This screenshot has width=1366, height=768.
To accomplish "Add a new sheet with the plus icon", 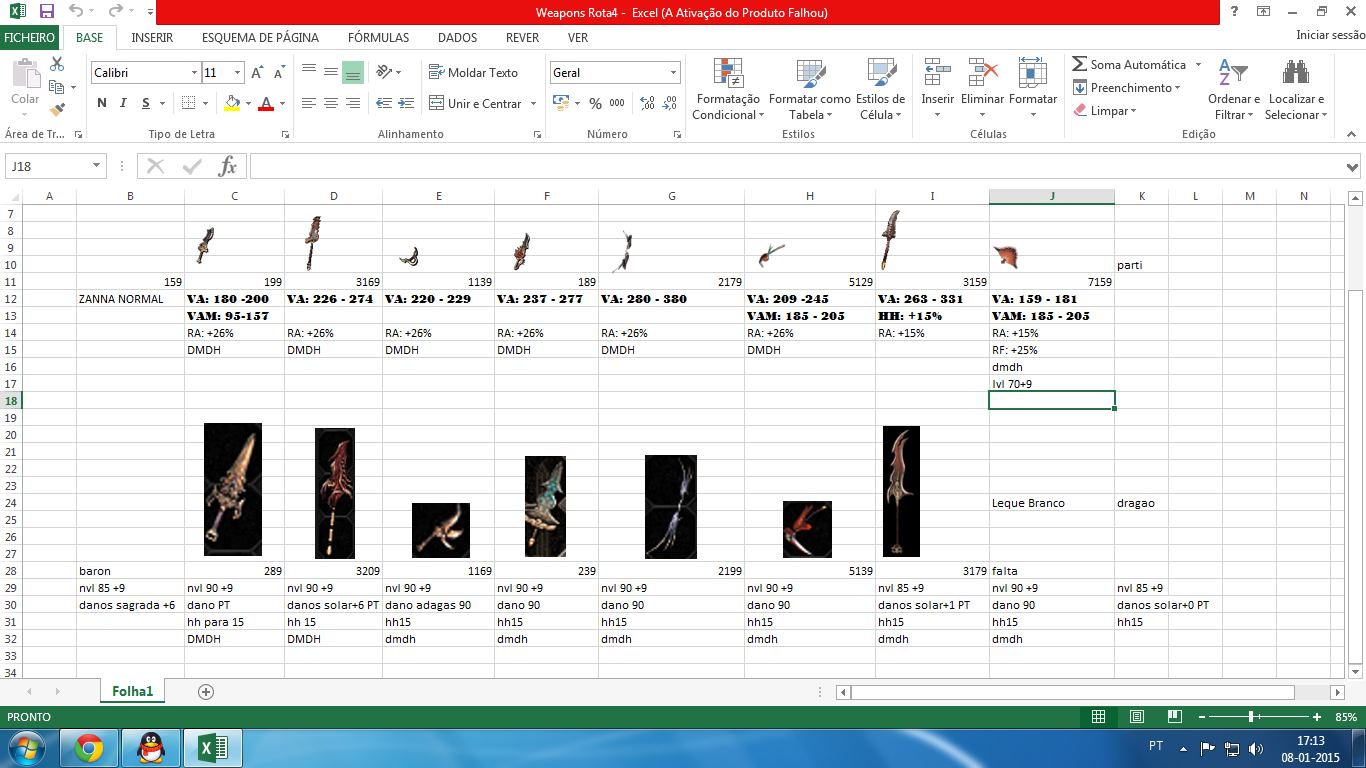I will pyautogui.click(x=206, y=691).
